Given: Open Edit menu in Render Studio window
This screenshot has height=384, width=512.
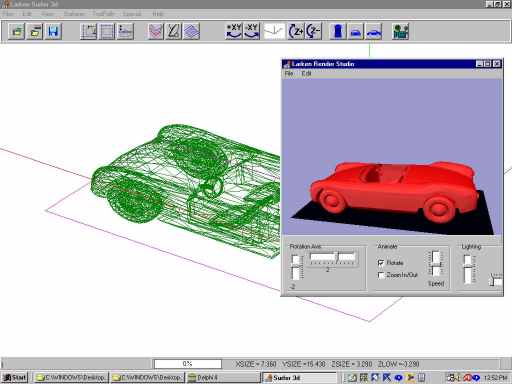Looking at the screenshot, I should 306,73.
